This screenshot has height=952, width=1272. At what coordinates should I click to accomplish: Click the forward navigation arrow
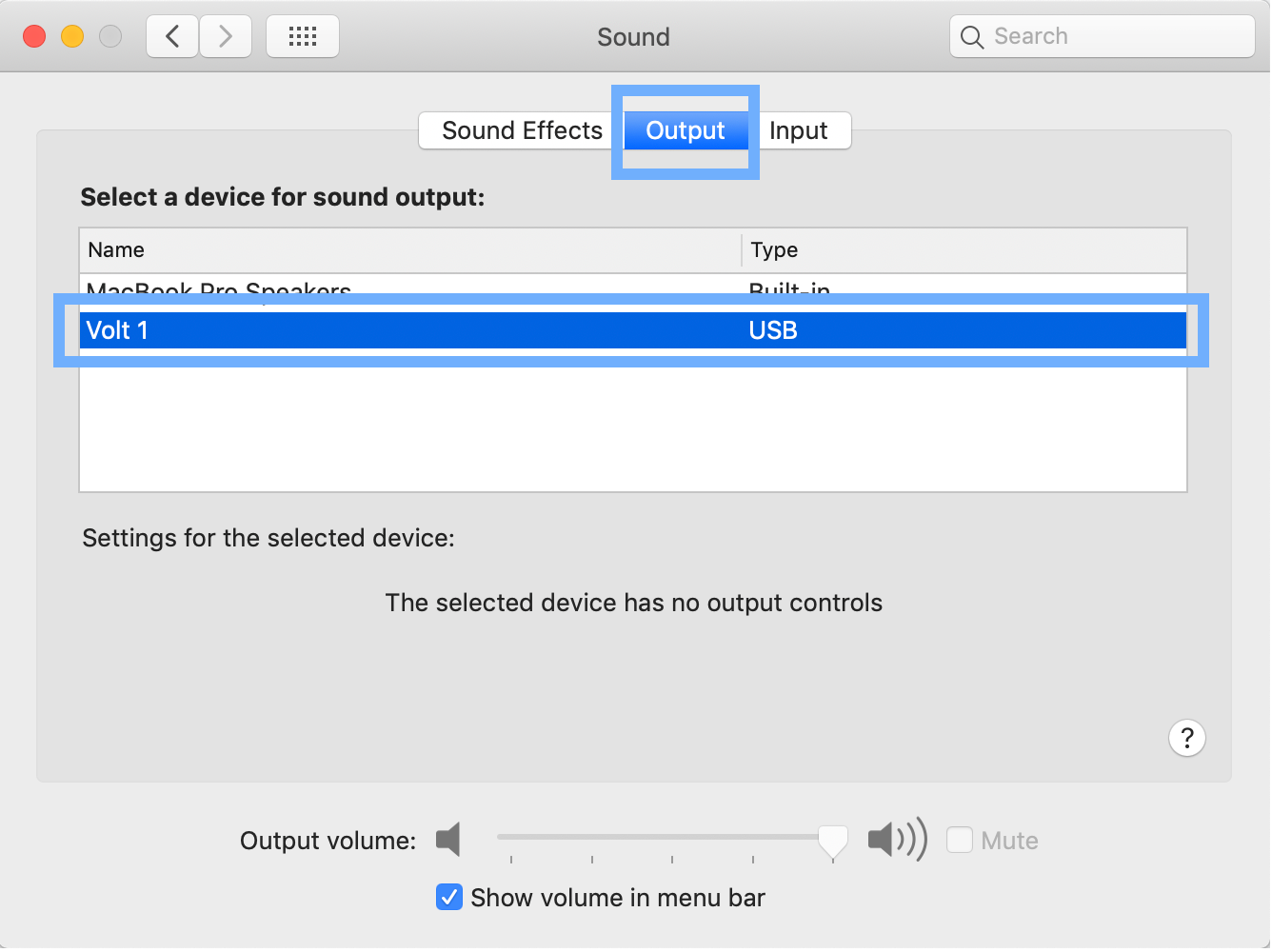(226, 35)
